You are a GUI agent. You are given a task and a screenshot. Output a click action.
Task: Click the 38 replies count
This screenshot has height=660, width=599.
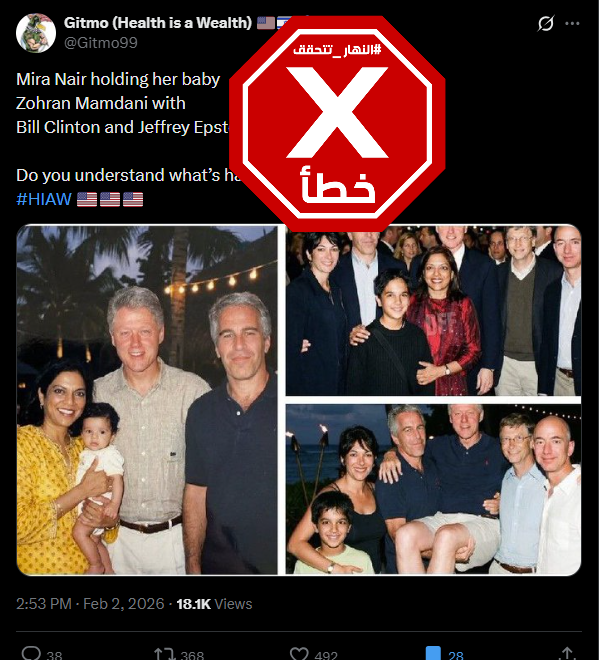(x=54, y=655)
